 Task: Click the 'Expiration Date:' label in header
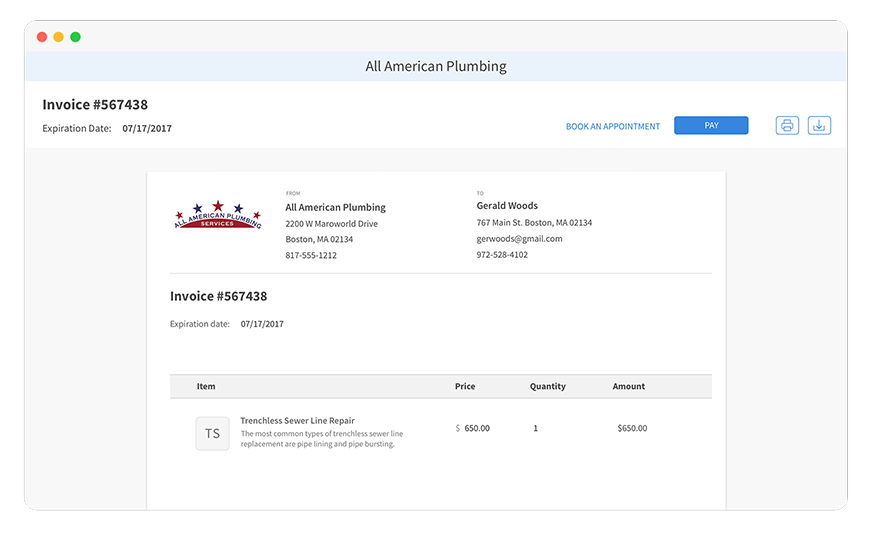pyautogui.click(x=77, y=129)
